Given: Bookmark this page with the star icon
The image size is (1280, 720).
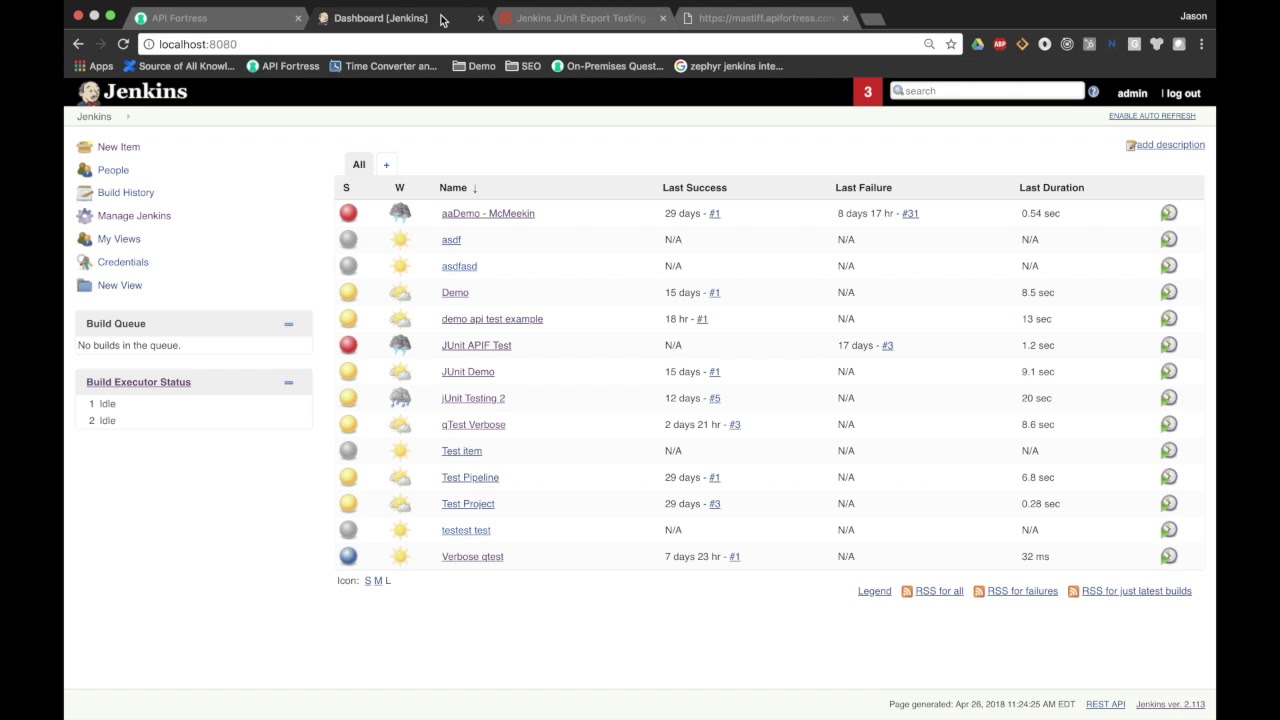Looking at the screenshot, I should (x=951, y=44).
